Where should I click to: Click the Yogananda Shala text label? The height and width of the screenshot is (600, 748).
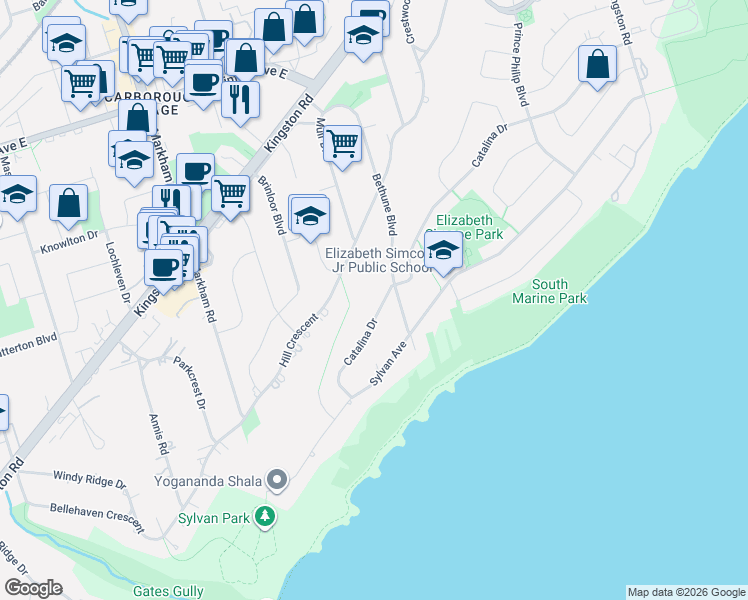tap(208, 481)
